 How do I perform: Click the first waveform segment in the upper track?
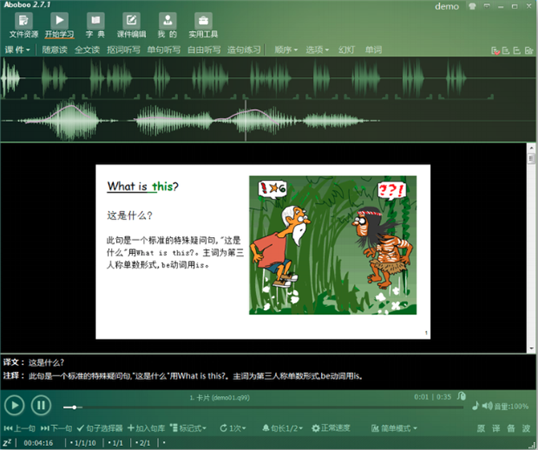click(10, 78)
